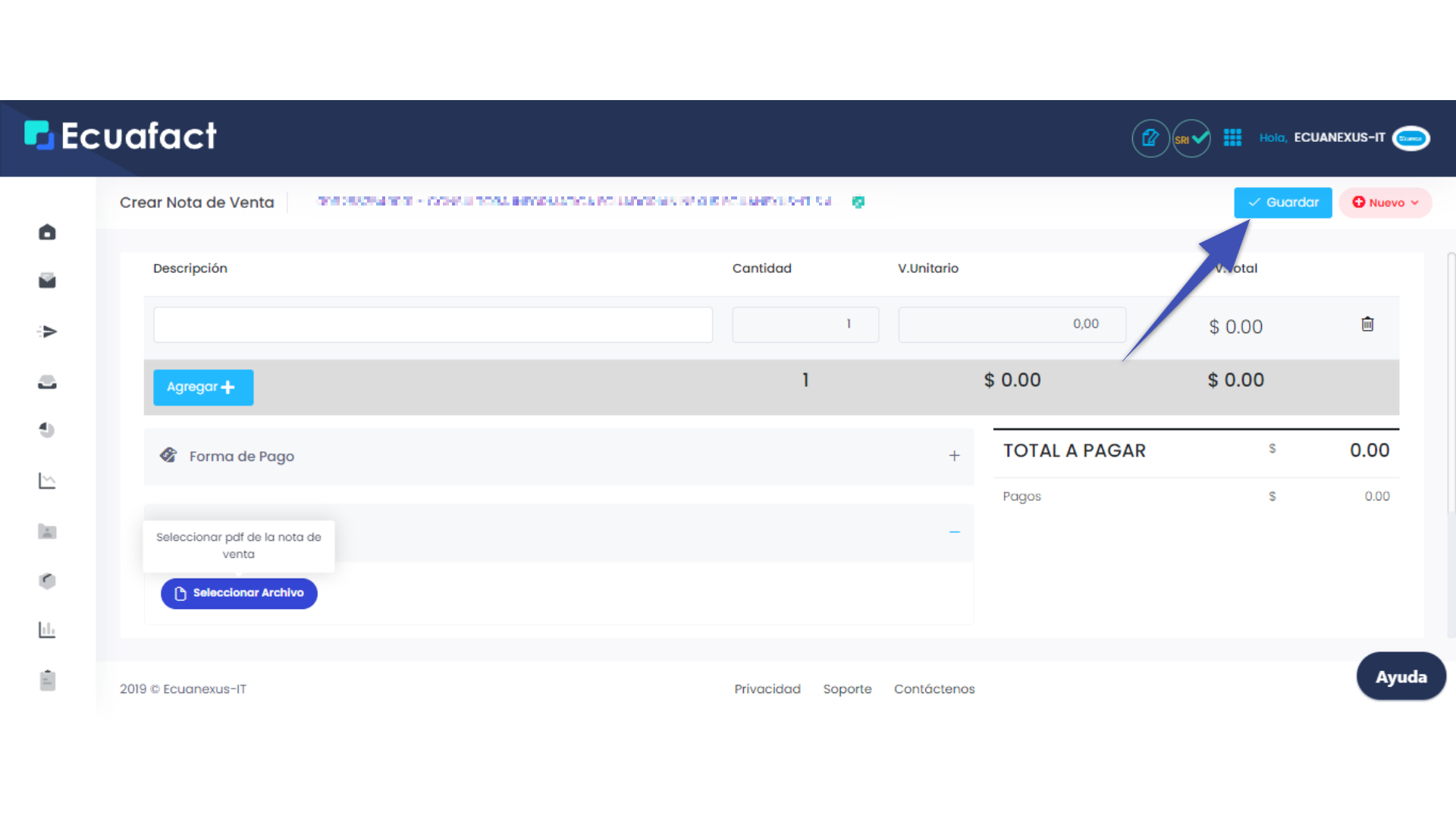The image size is (1456, 819).
Task: Click the SRI checkmark status icon
Action: (1191, 139)
